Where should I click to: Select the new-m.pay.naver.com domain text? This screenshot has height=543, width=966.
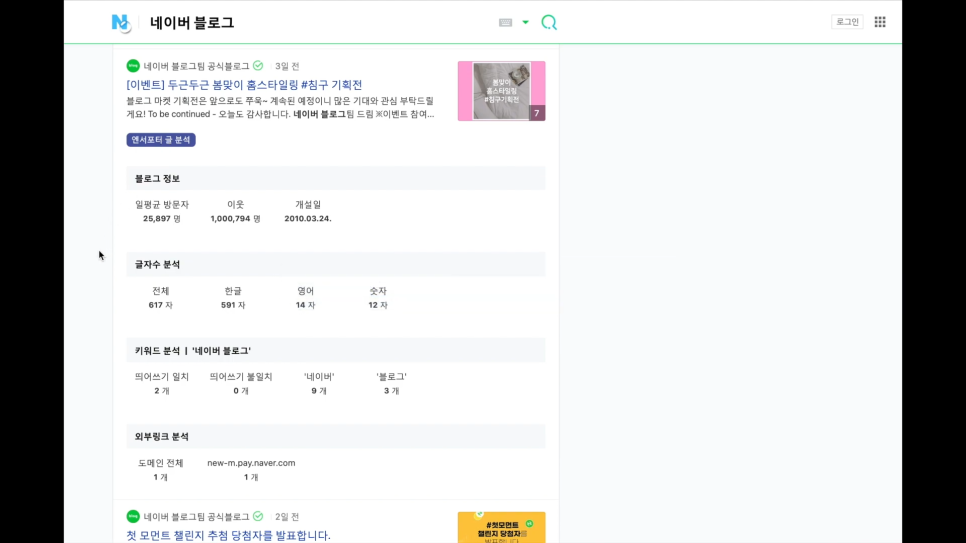(x=251, y=463)
